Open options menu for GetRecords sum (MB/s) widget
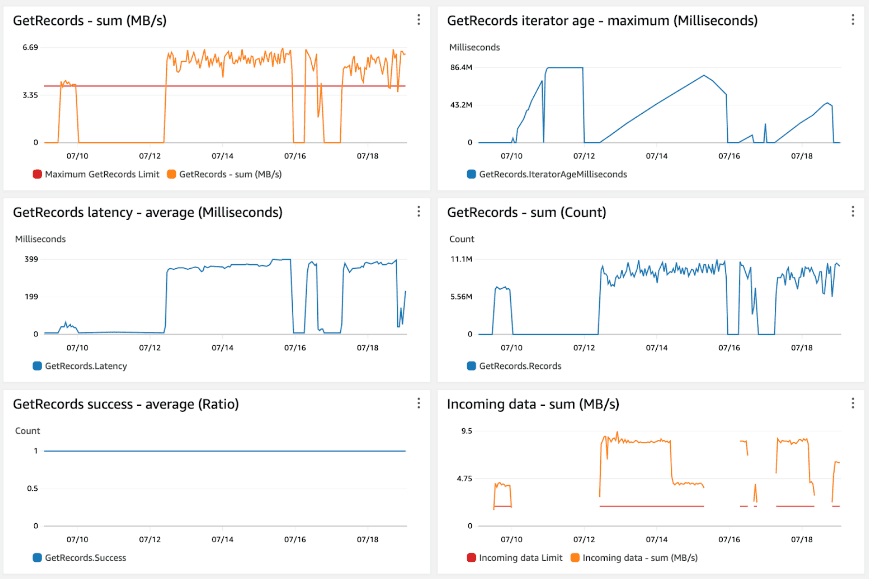Screen dimensions: 869x579 418,20
